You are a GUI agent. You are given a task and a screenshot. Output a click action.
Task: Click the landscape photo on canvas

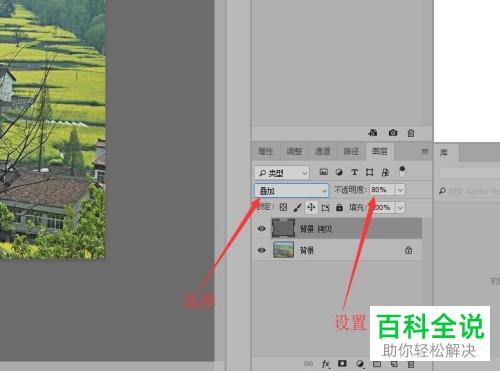pyautogui.click(x=52, y=129)
